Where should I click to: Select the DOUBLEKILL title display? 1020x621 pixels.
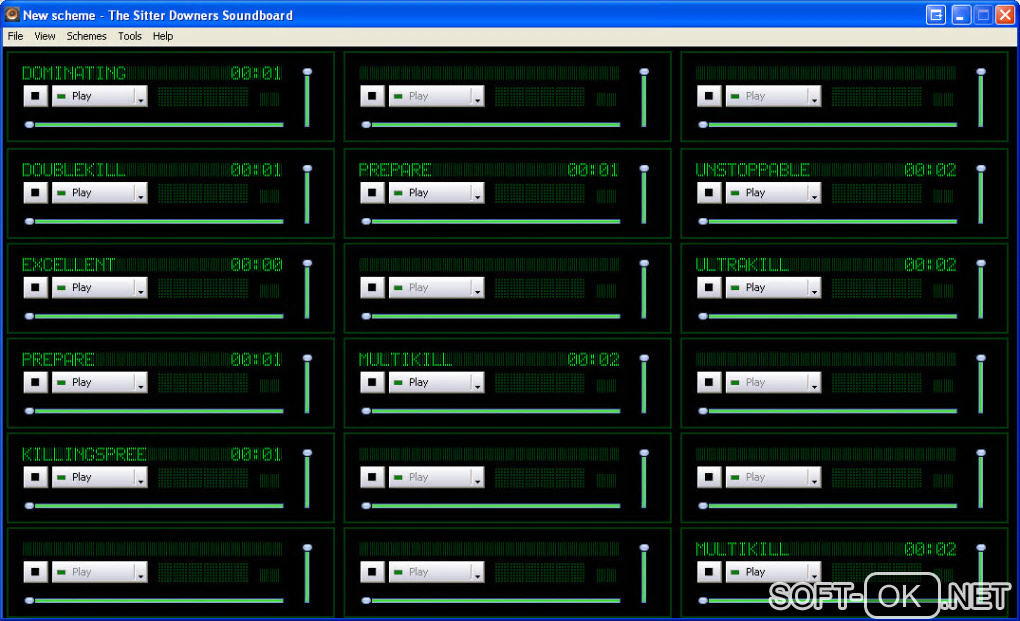click(74, 170)
